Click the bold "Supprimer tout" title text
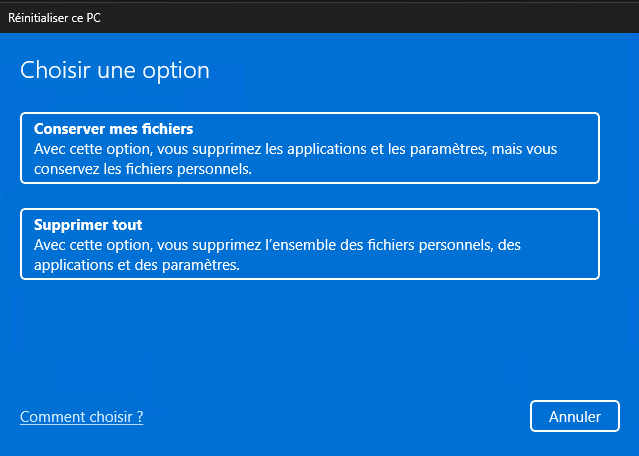The width and height of the screenshot is (639, 456). 88,225
